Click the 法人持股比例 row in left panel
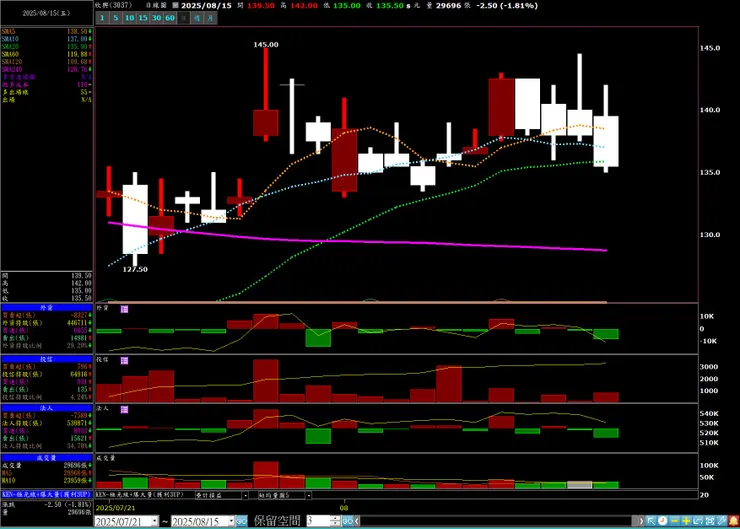Screen dimensions: 740x529 (47, 446)
